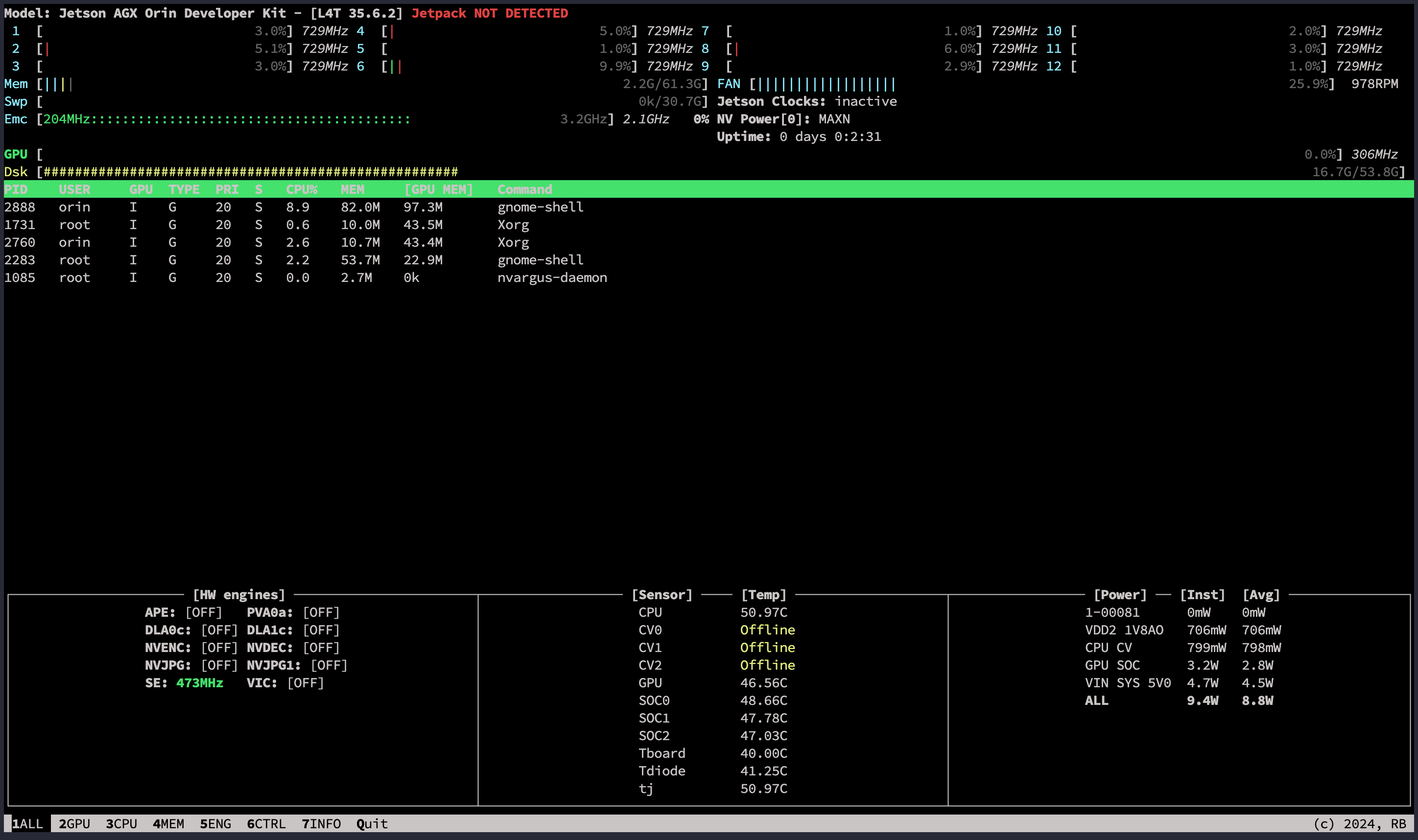
Task: Click the [Power] panel title
Action: point(1120,595)
